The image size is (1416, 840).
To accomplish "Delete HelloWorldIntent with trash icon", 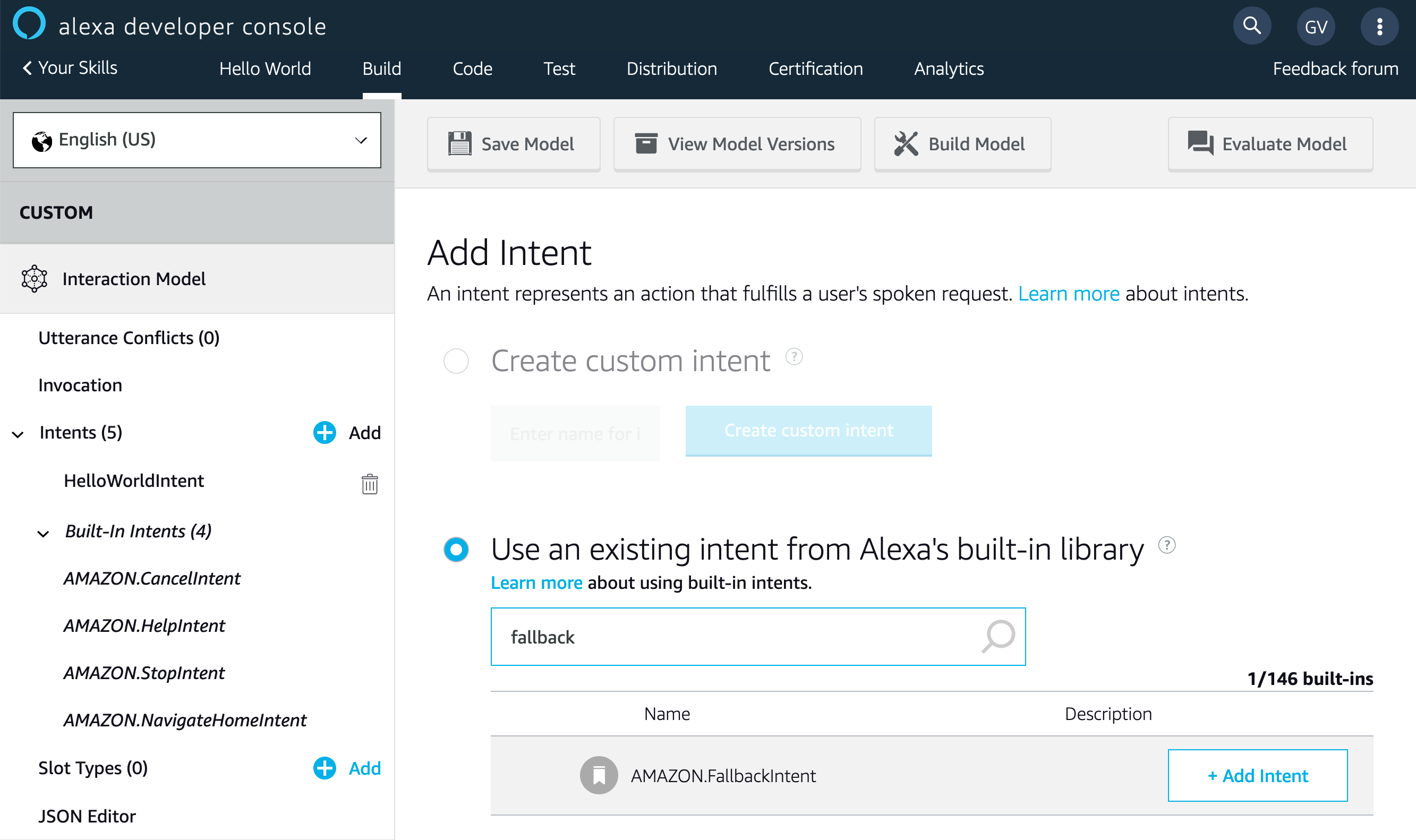I will point(369,484).
